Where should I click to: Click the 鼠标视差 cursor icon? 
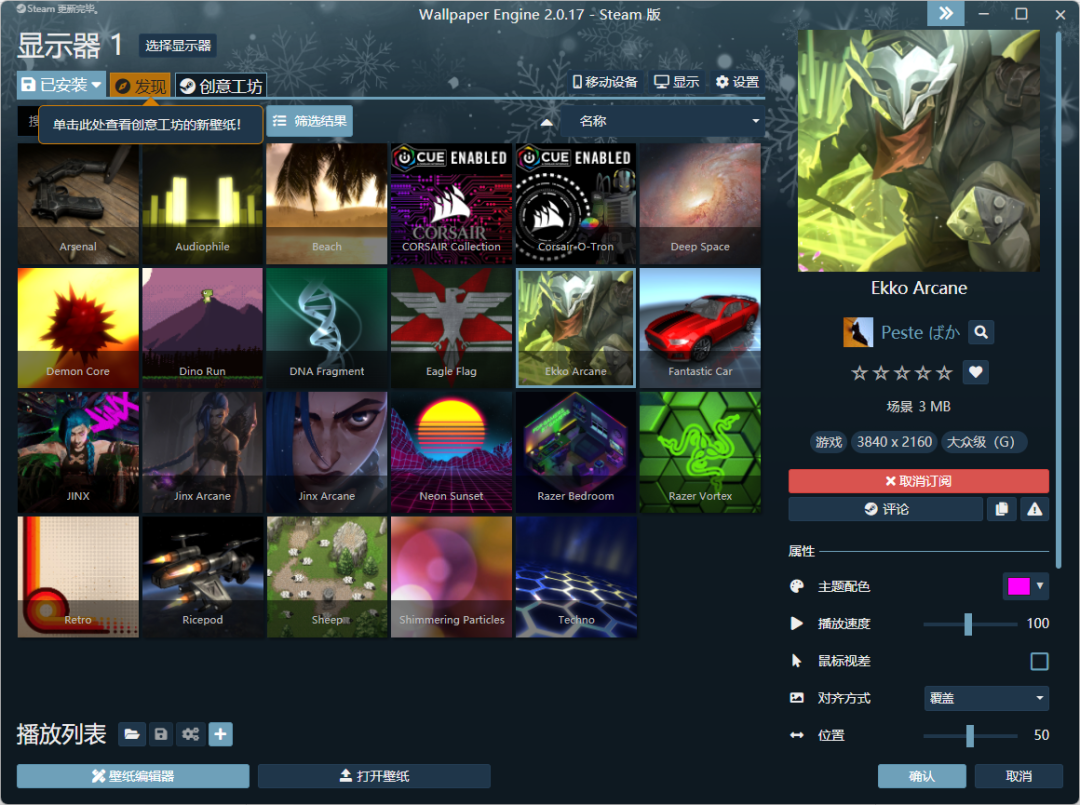[x=797, y=660]
